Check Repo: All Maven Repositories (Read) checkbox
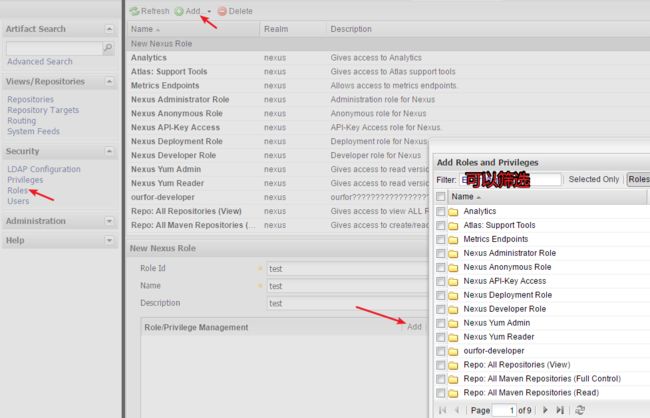Image resolution: width=650 pixels, height=418 pixels. coord(441,393)
